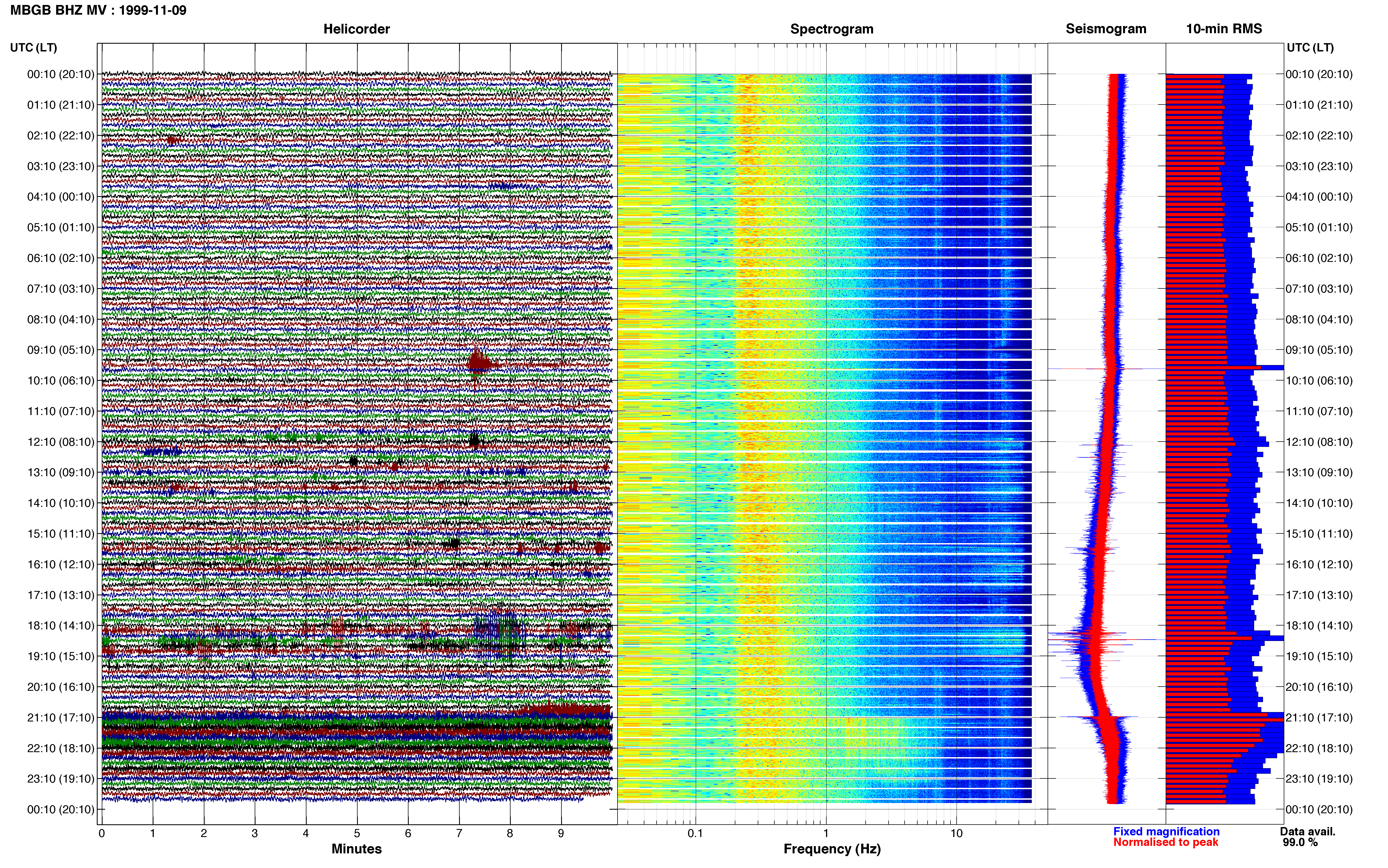
Task: Click "19:10 (15:10)" on the right time axis
Action: [x=1319, y=656]
